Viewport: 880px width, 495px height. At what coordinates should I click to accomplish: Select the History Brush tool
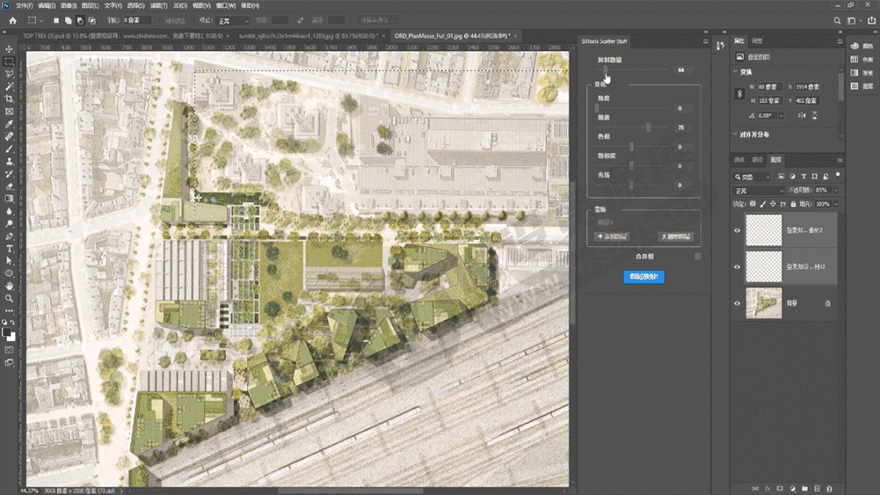pyautogui.click(x=9, y=174)
